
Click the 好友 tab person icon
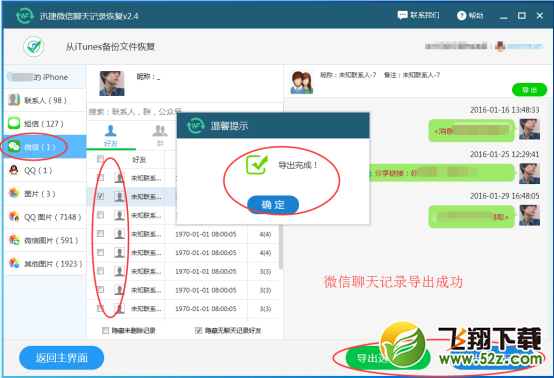111,130
